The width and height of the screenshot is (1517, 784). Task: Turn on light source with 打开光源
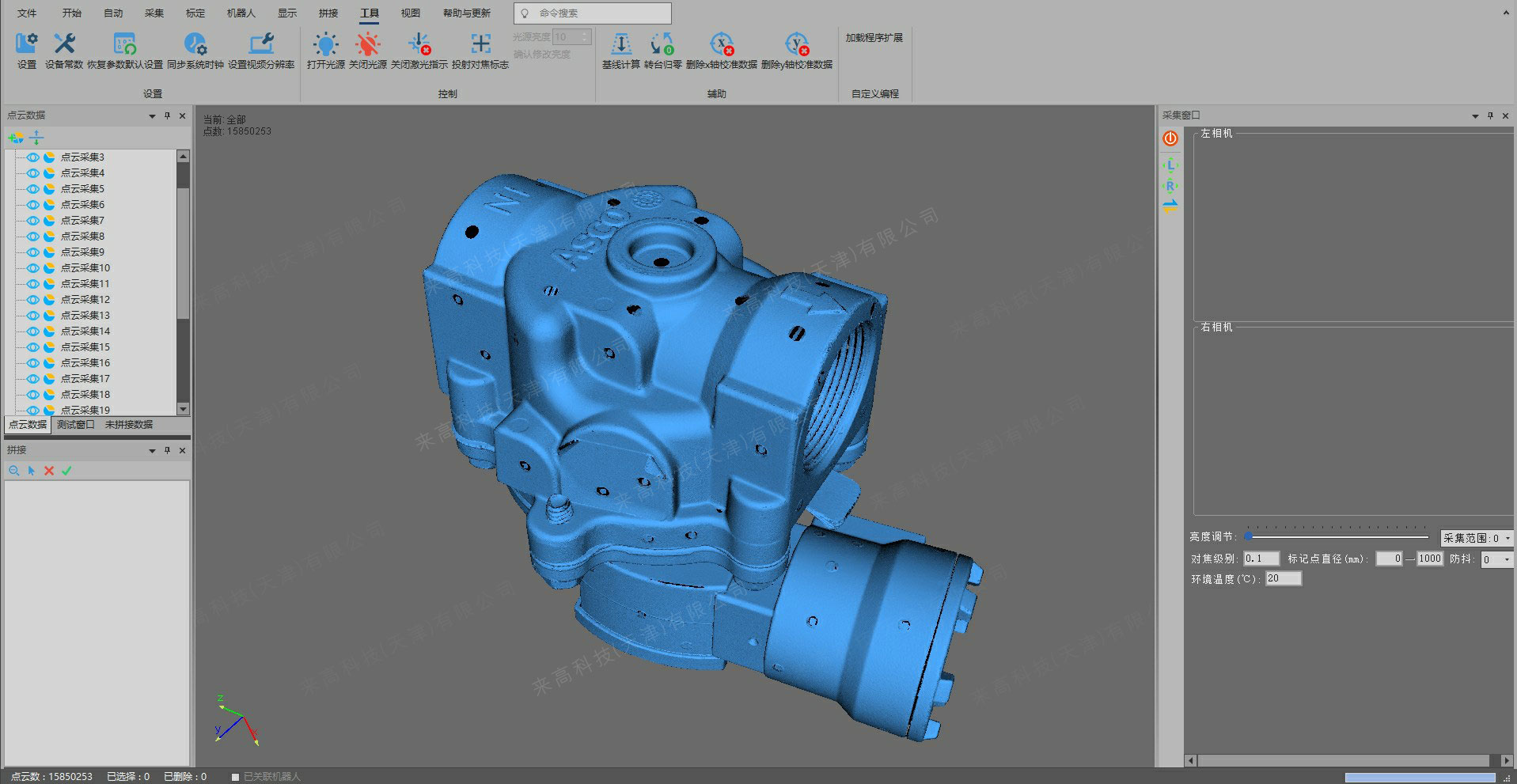[325, 44]
